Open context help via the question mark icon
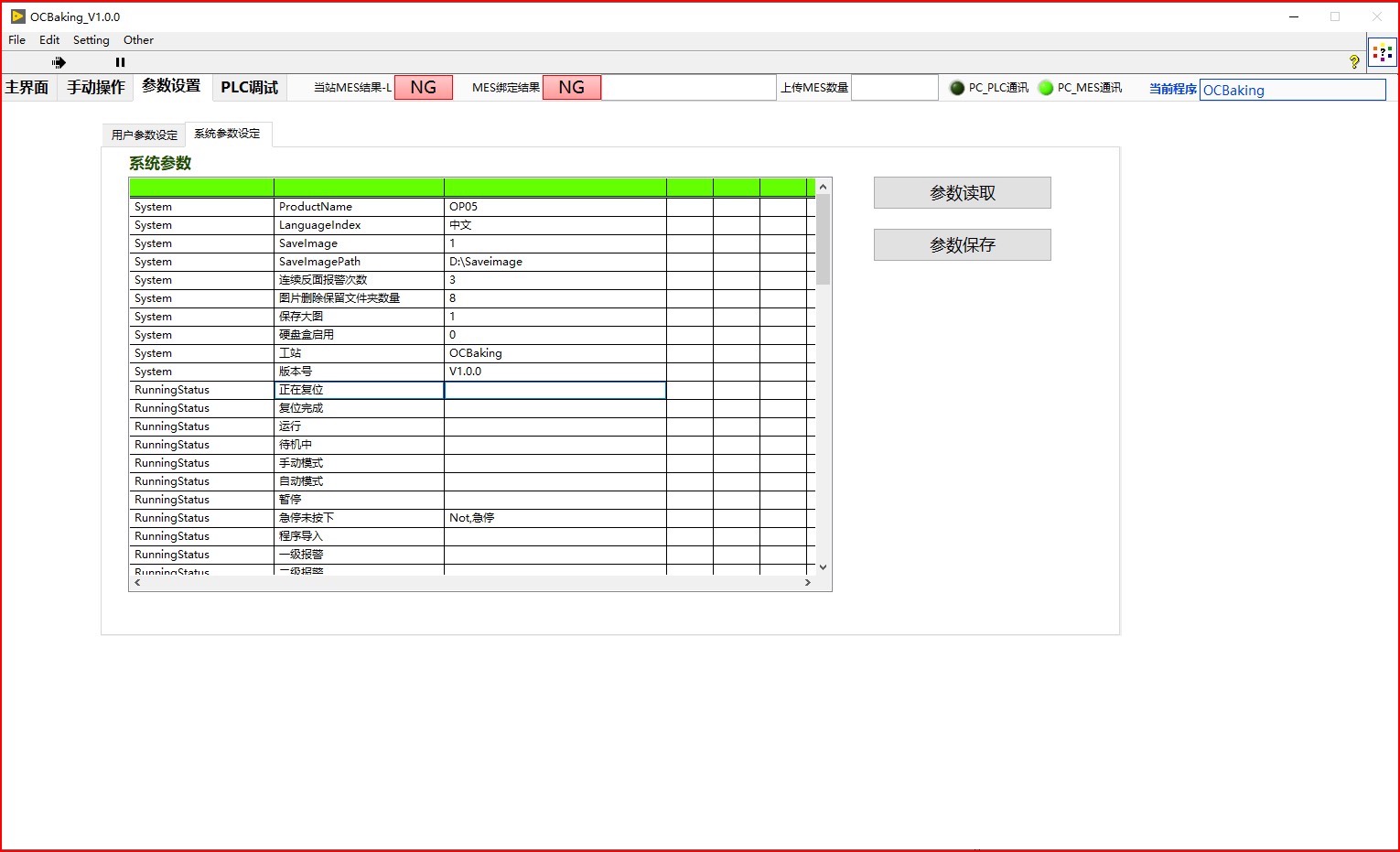Screen dimensions: 1400x852 coord(1355,60)
